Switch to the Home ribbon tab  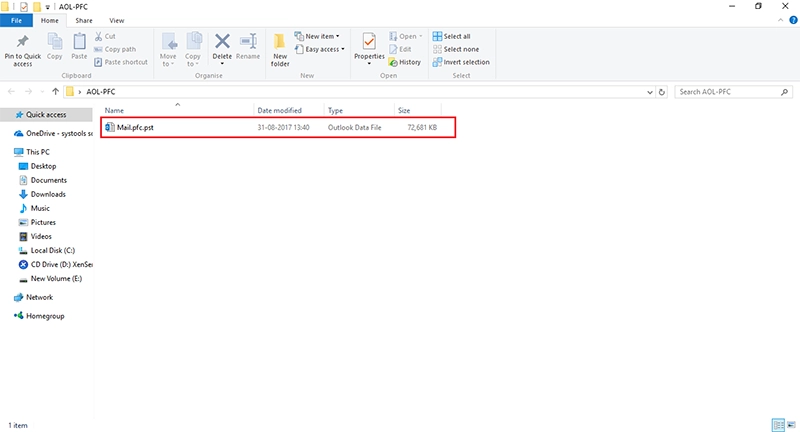pos(49,20)
